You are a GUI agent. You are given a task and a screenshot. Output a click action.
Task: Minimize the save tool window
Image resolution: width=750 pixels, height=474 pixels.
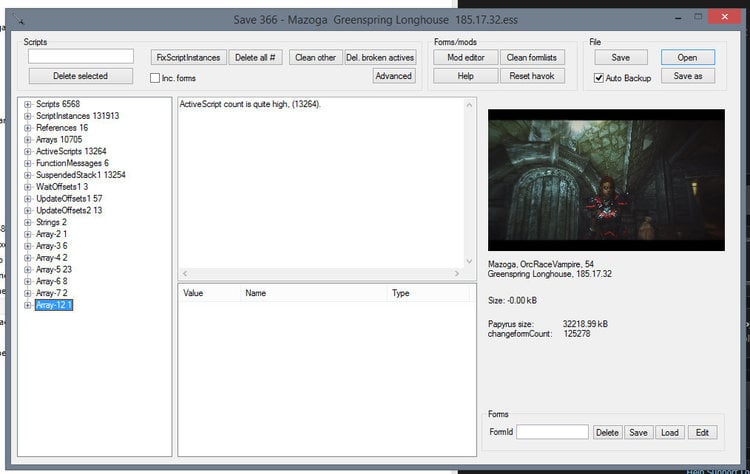pos(678,18)
